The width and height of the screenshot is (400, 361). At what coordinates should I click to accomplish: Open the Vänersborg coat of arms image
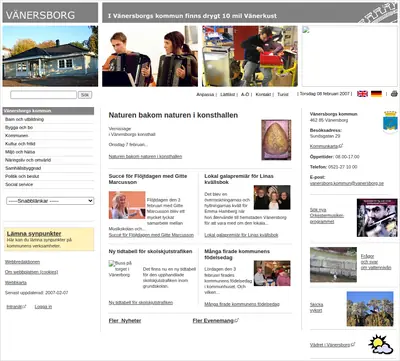click(390, 122)
